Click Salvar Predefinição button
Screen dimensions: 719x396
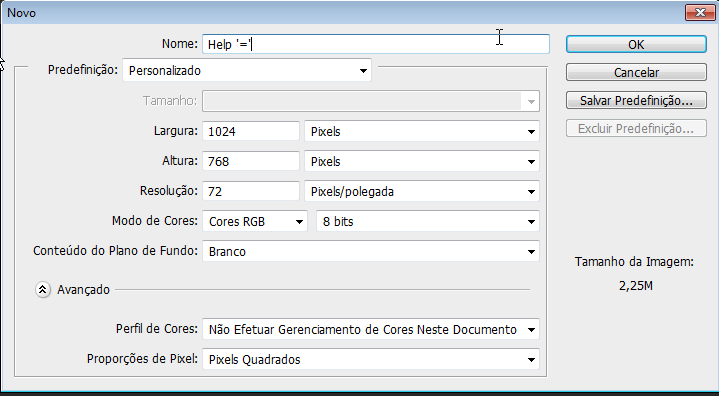click(x=636, y=100)
